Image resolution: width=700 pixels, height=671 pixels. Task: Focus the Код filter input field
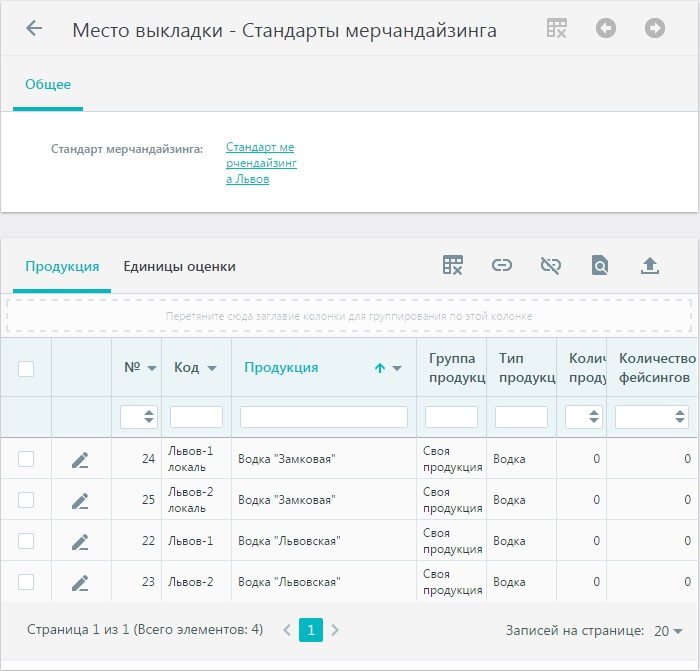196,417
